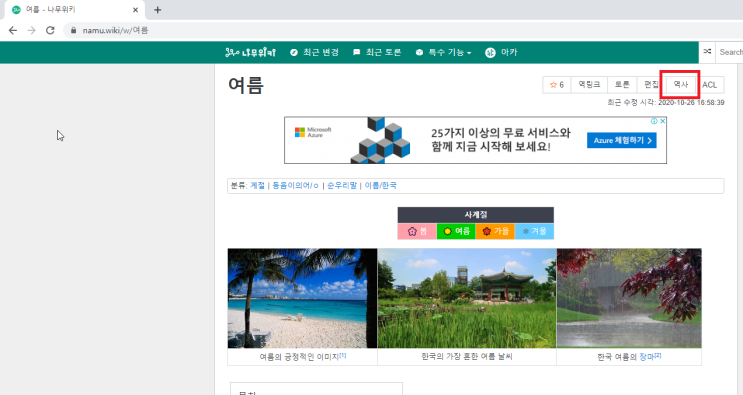Click the browser forward arrow
743x395 pixels.
(31, 30)
